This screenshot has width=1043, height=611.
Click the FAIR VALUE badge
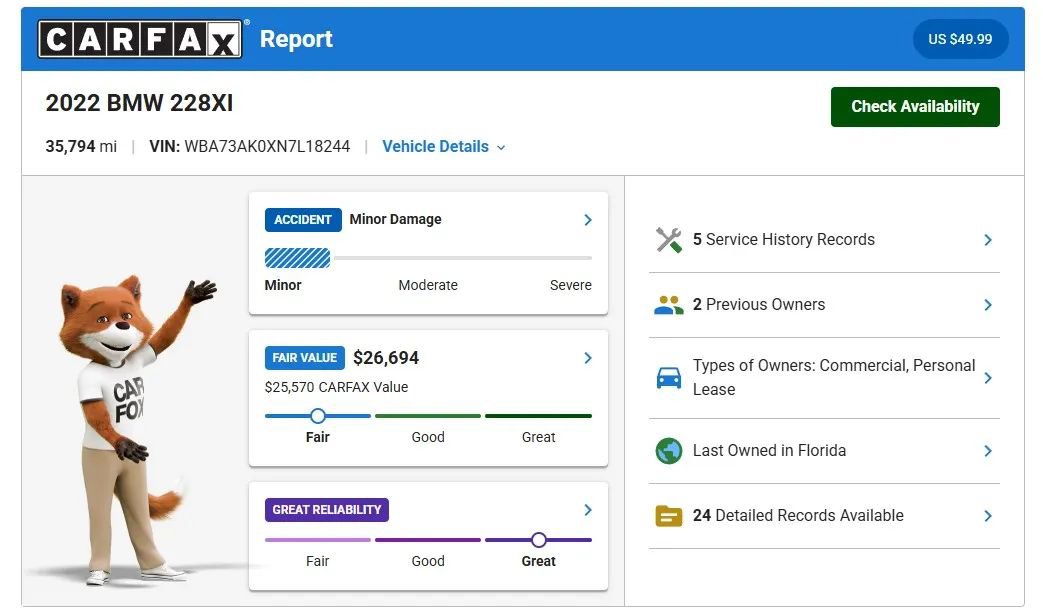[305, 358]
